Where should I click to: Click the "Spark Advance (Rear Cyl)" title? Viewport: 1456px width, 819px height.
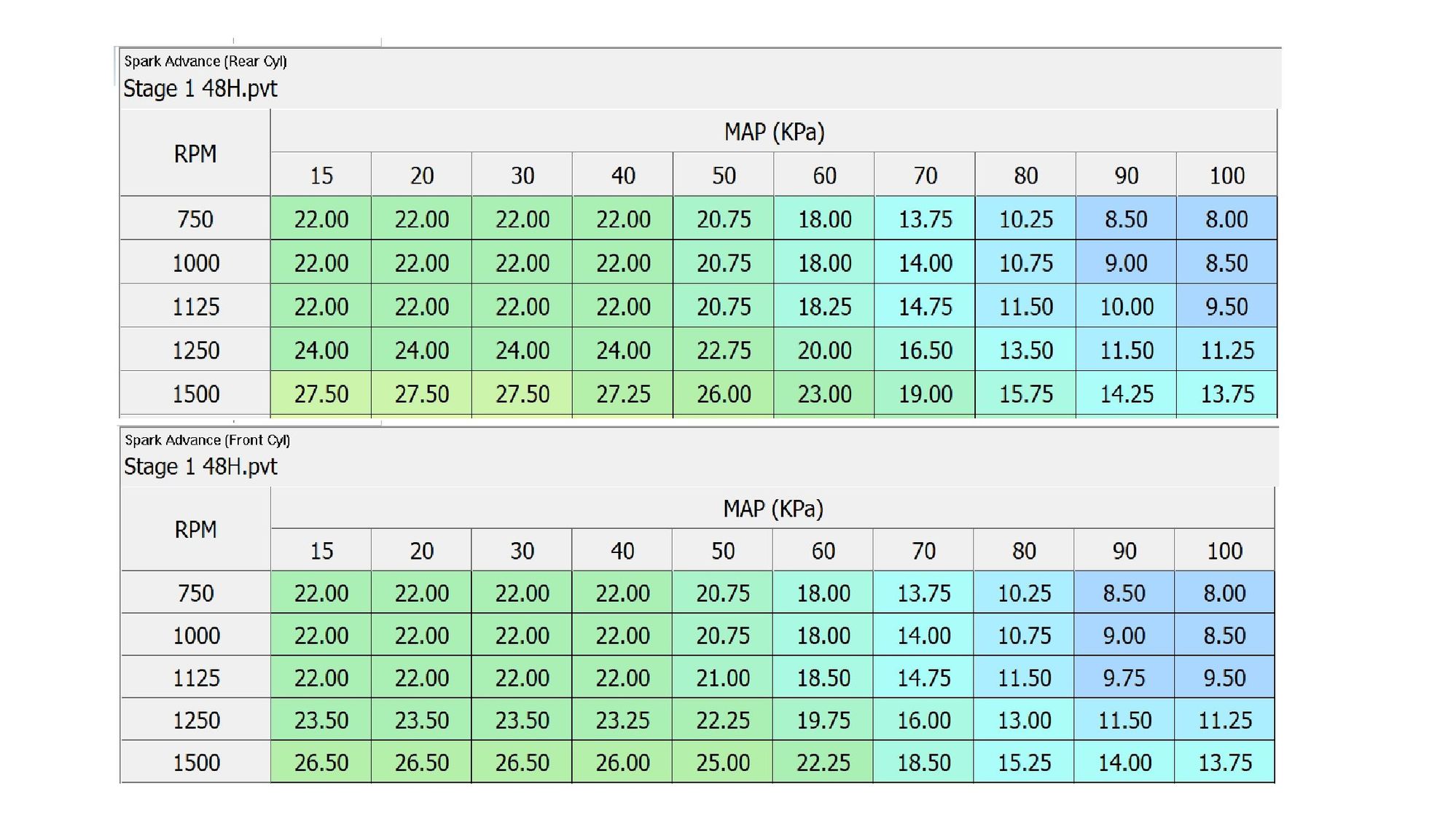[x=206, y=61]
